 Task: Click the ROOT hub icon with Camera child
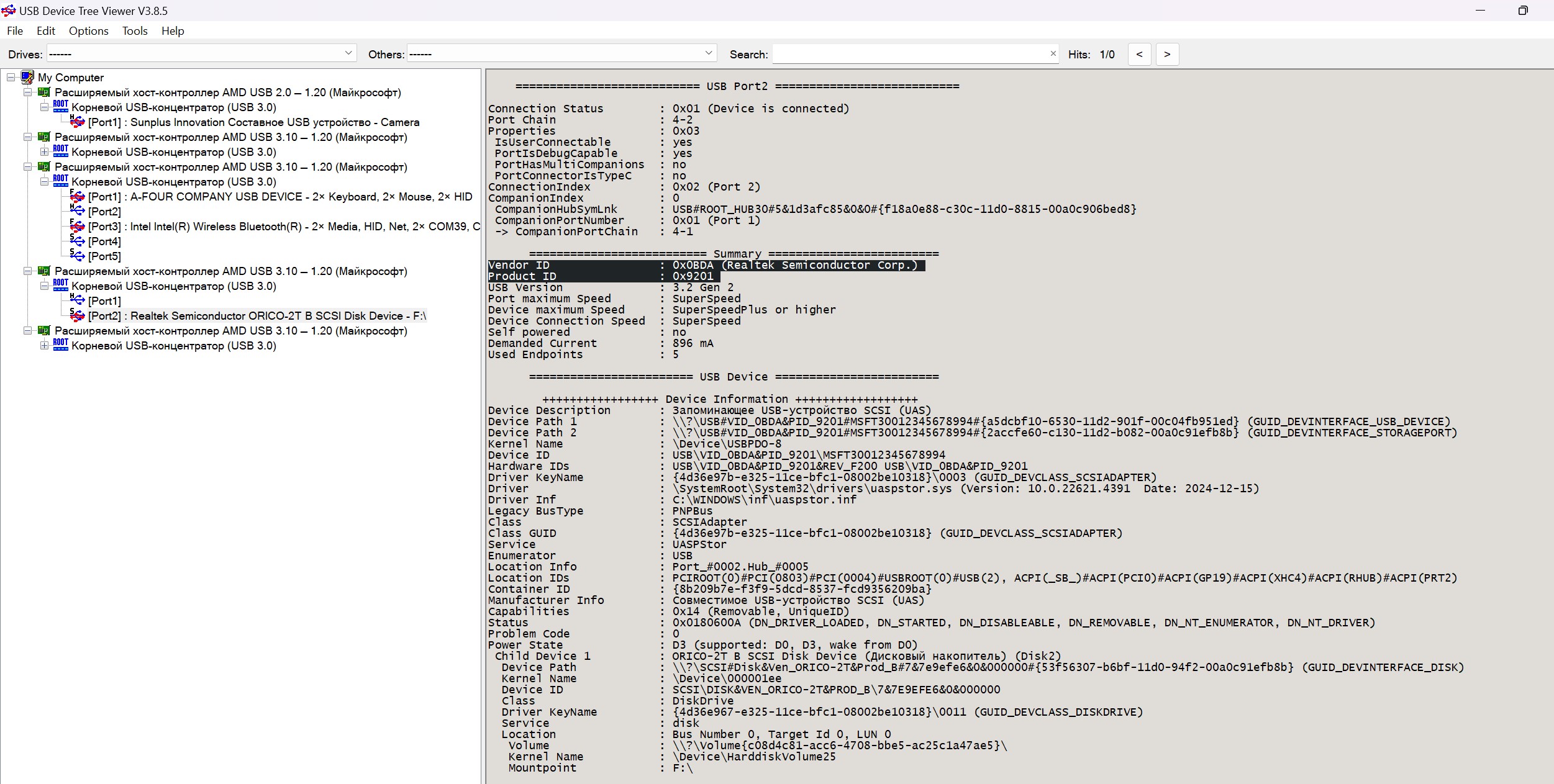pyautogui.click(x=61, y=107)
